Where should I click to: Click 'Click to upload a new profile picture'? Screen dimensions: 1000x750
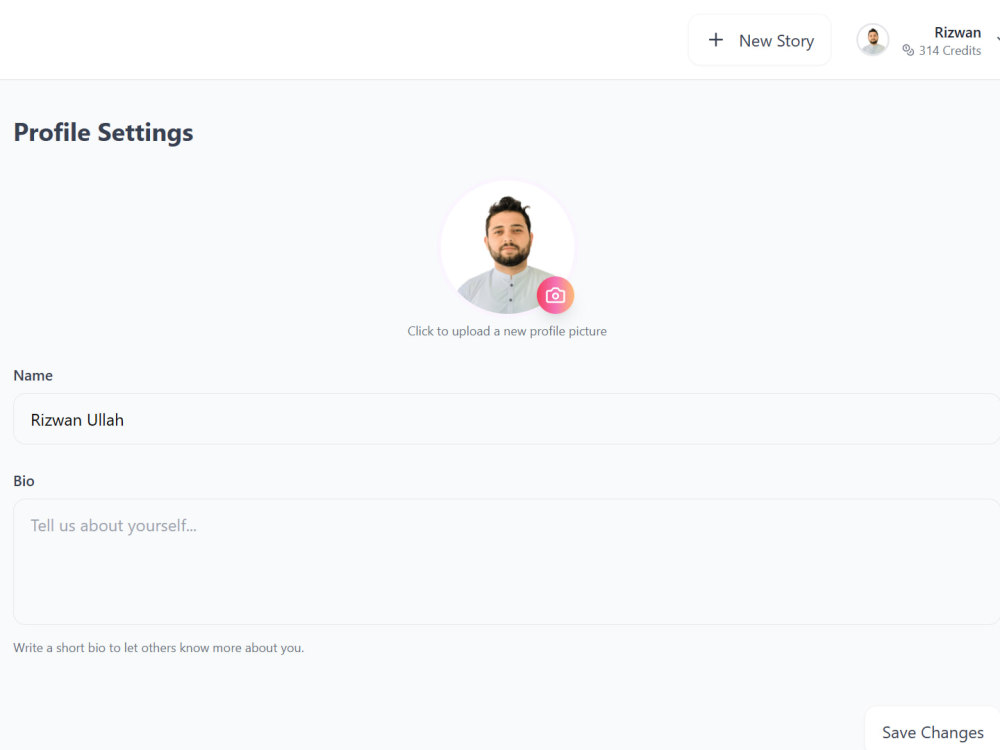tap(507, 331)
